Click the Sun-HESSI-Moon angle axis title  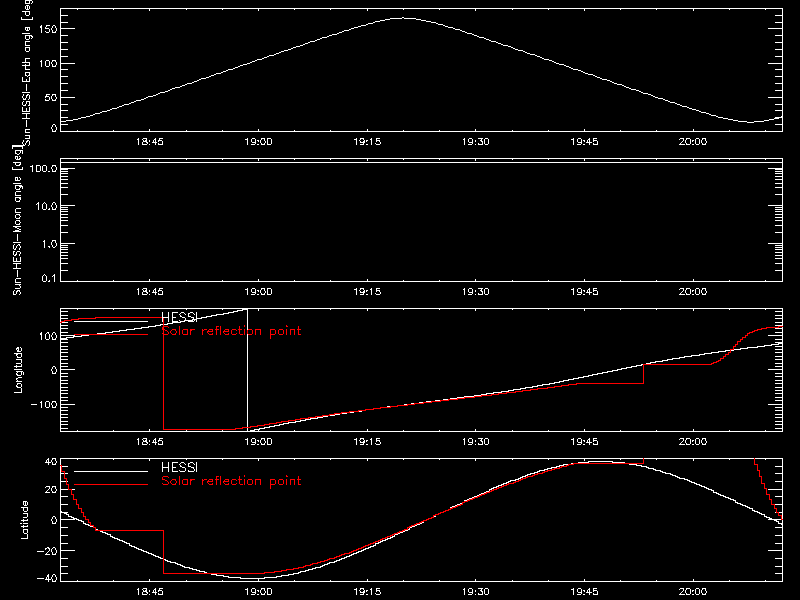(17, 220)
